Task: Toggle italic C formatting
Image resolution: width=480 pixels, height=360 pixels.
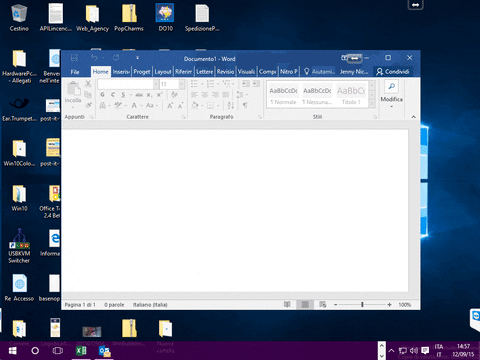Action: pos(113,95)
